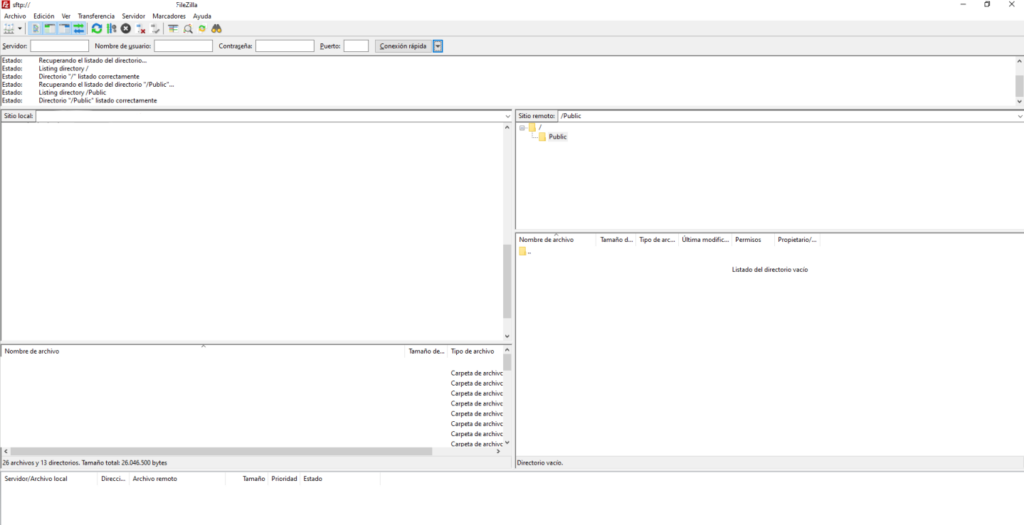Click the Conexión rápida button
Image resolution: width=1024 pixels, height=525 pixels.
403,46
